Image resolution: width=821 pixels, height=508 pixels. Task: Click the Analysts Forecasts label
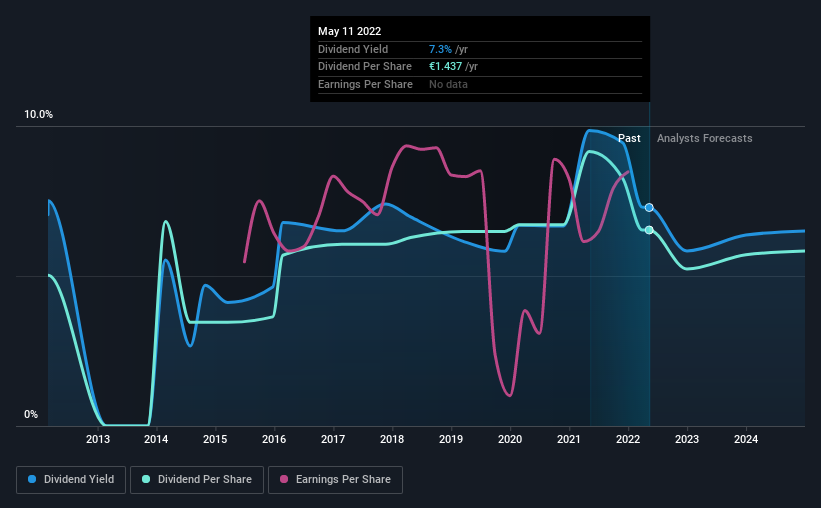click(x=705, y=138)
